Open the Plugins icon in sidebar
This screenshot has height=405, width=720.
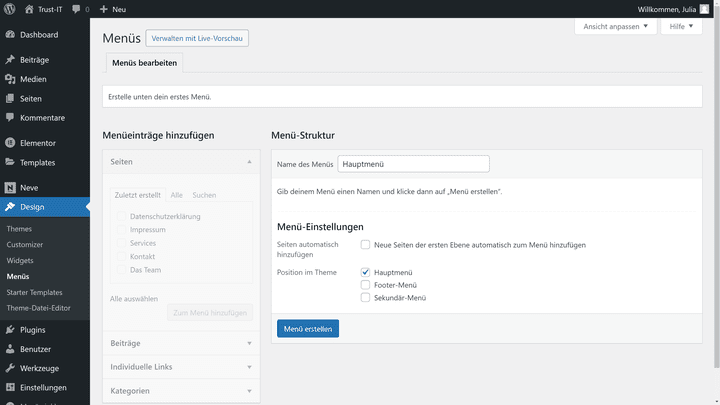click(10, 330)
